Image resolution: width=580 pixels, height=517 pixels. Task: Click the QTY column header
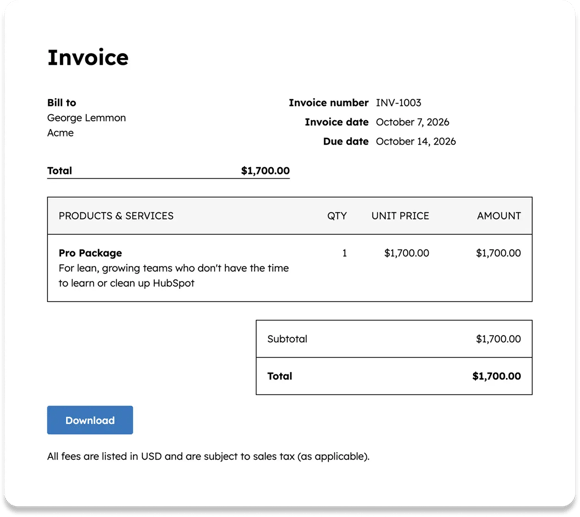coord(337,216)
